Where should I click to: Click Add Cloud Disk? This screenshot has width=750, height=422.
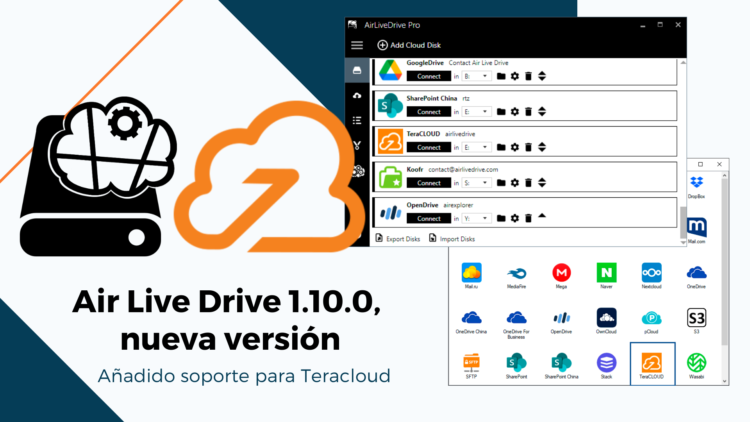[x=409, y=45]
